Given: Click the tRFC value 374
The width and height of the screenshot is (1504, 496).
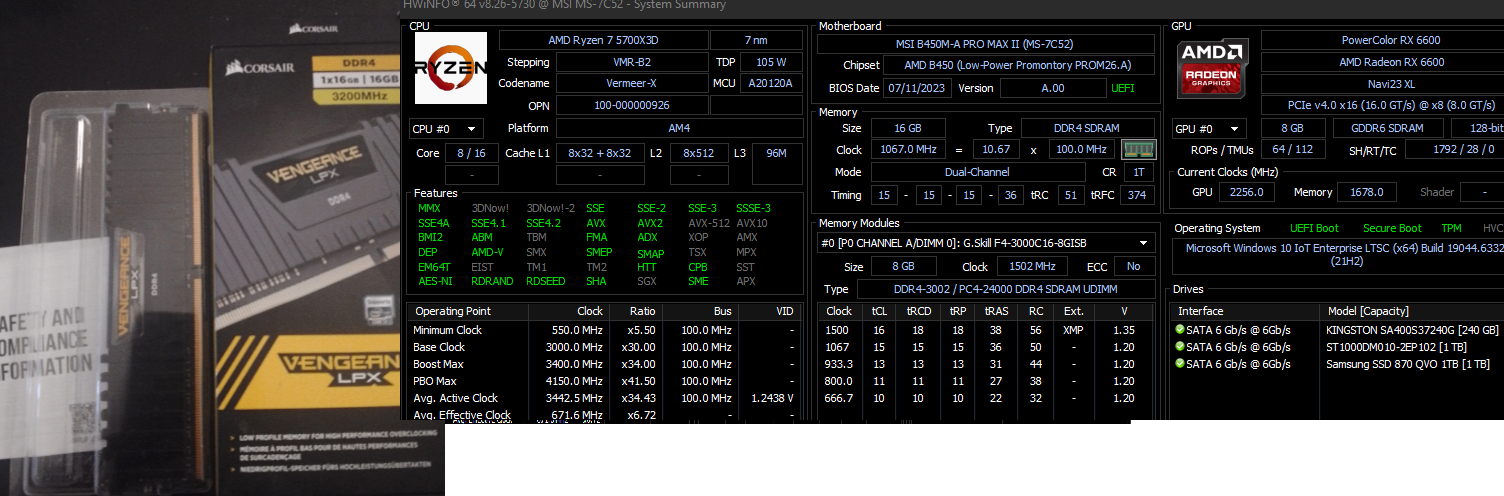Looking at the screenshot, I should click(x=1136, y=195).
